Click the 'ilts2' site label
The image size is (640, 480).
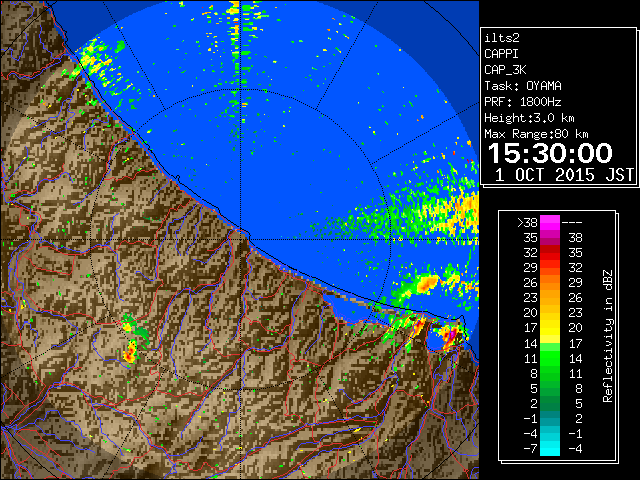coord(502,38)
